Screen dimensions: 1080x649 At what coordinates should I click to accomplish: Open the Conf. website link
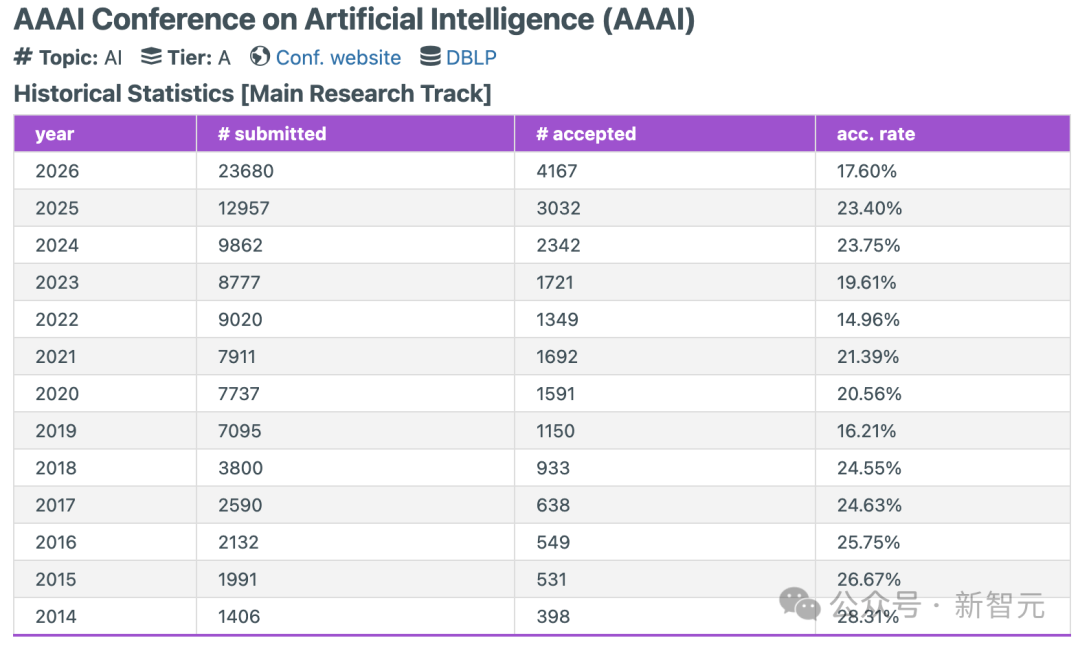338,58
